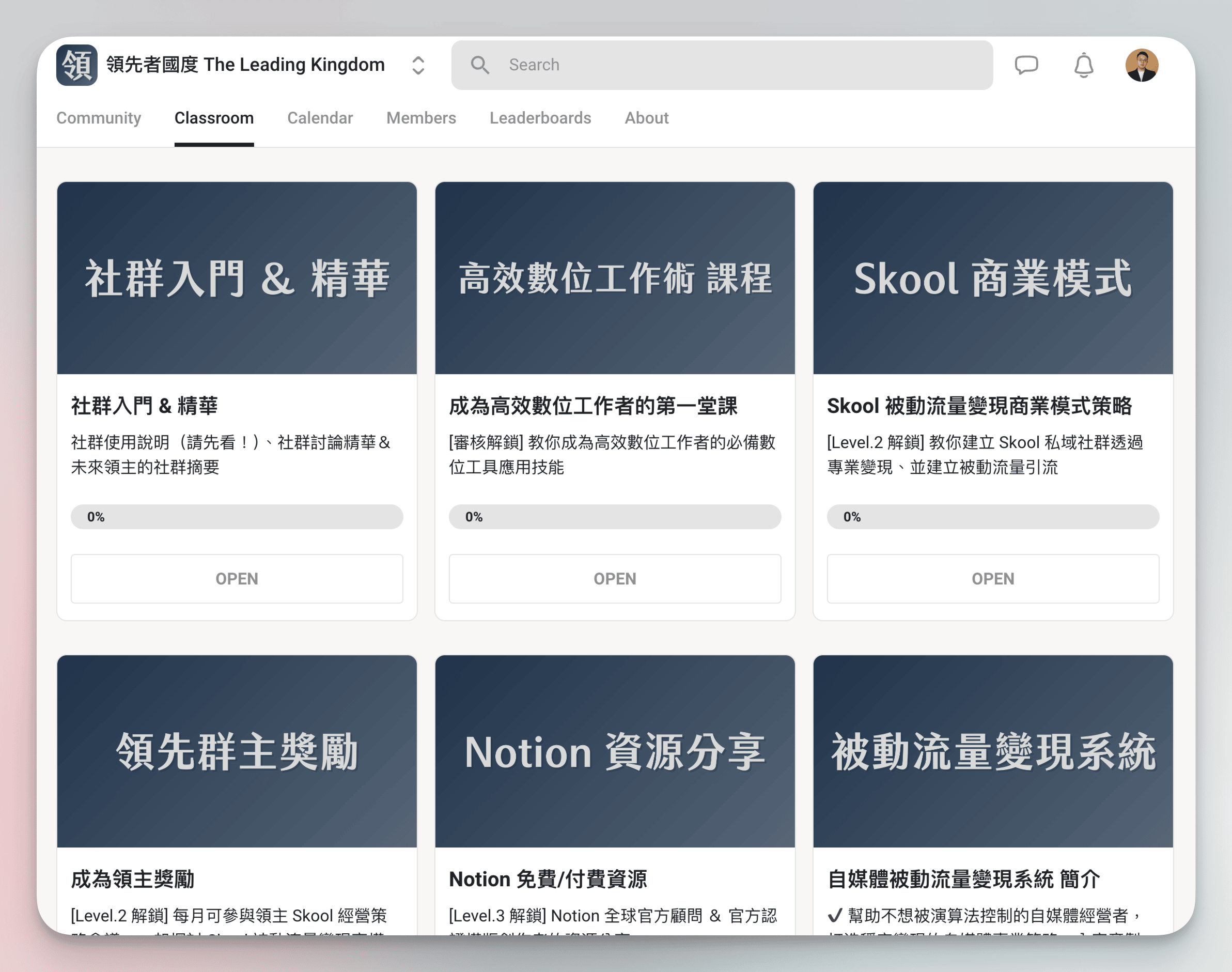This screenshot has width=1232, height=972.
Task: Click OPEN for 社群入門 & 精華 course
Action: [x=237, y=579]
